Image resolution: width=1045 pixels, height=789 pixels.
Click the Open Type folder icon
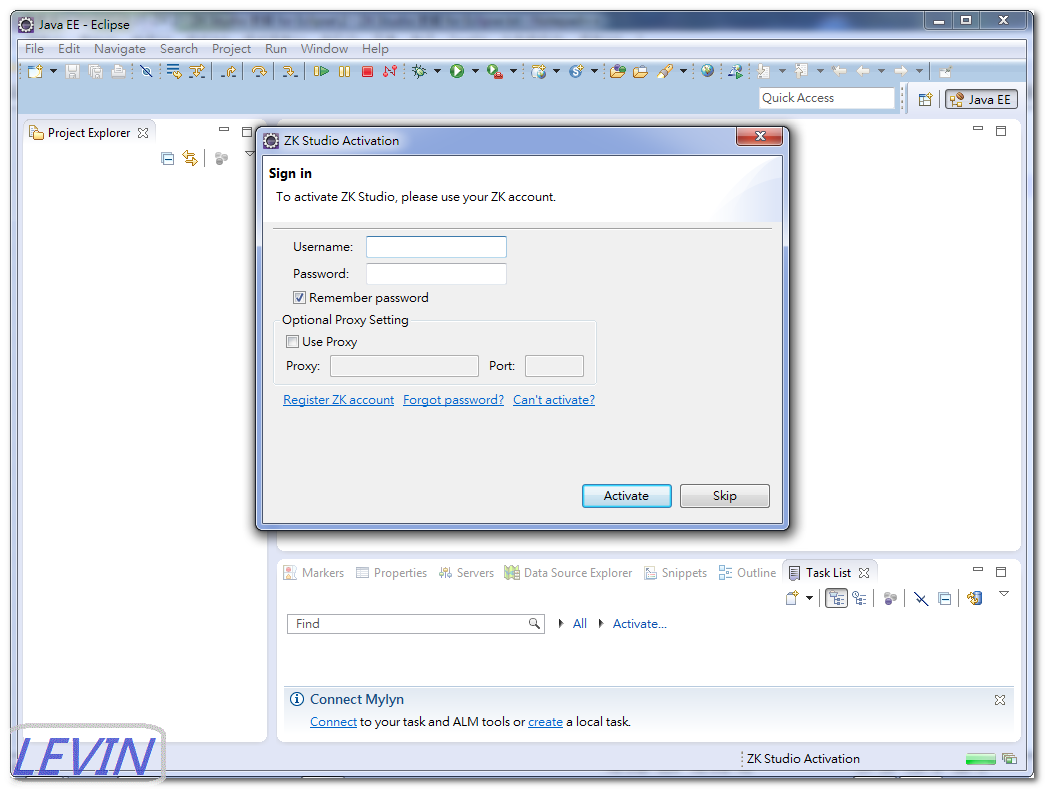(617, 71)
